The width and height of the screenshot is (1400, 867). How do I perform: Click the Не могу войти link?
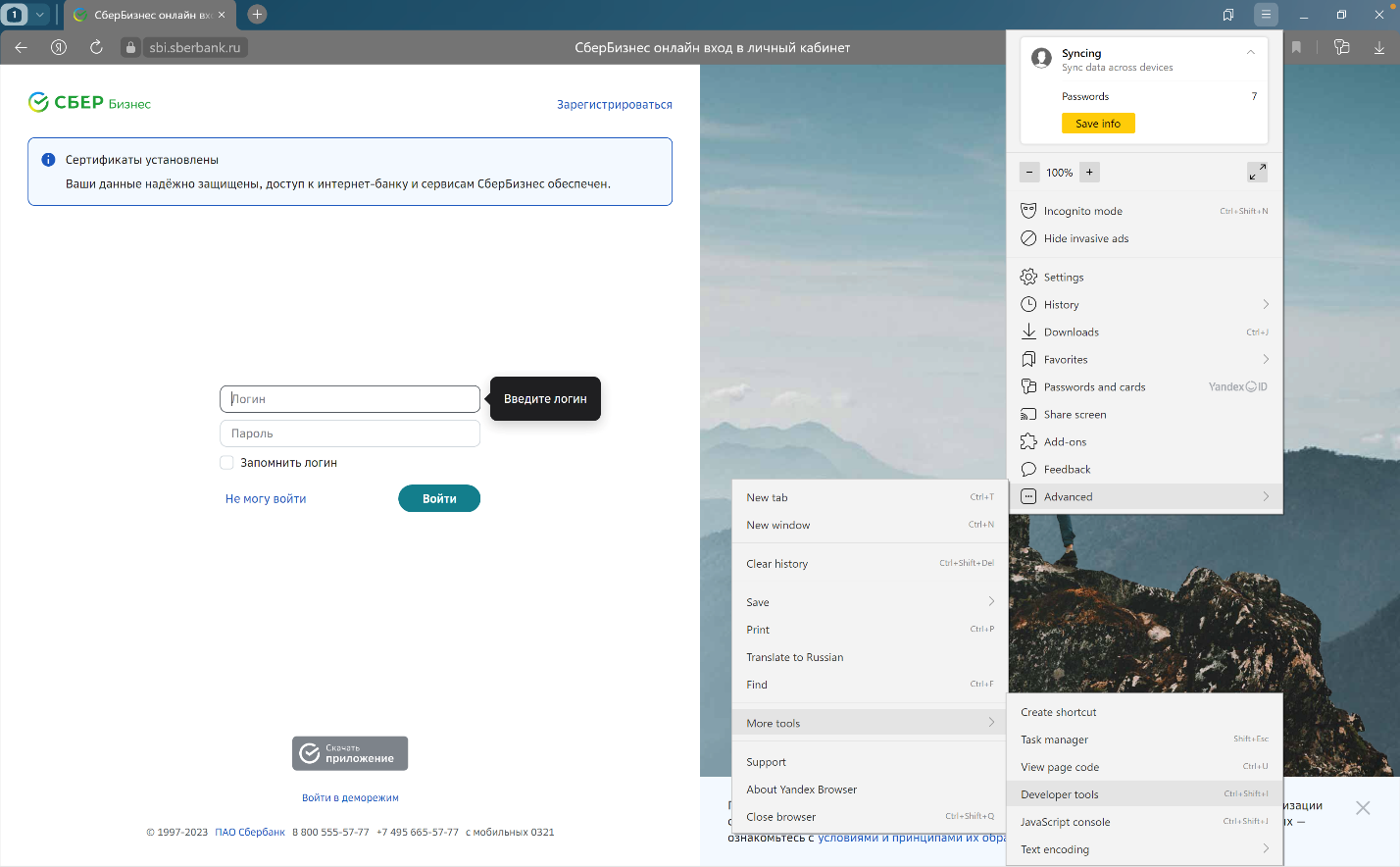tap(266, 499)
